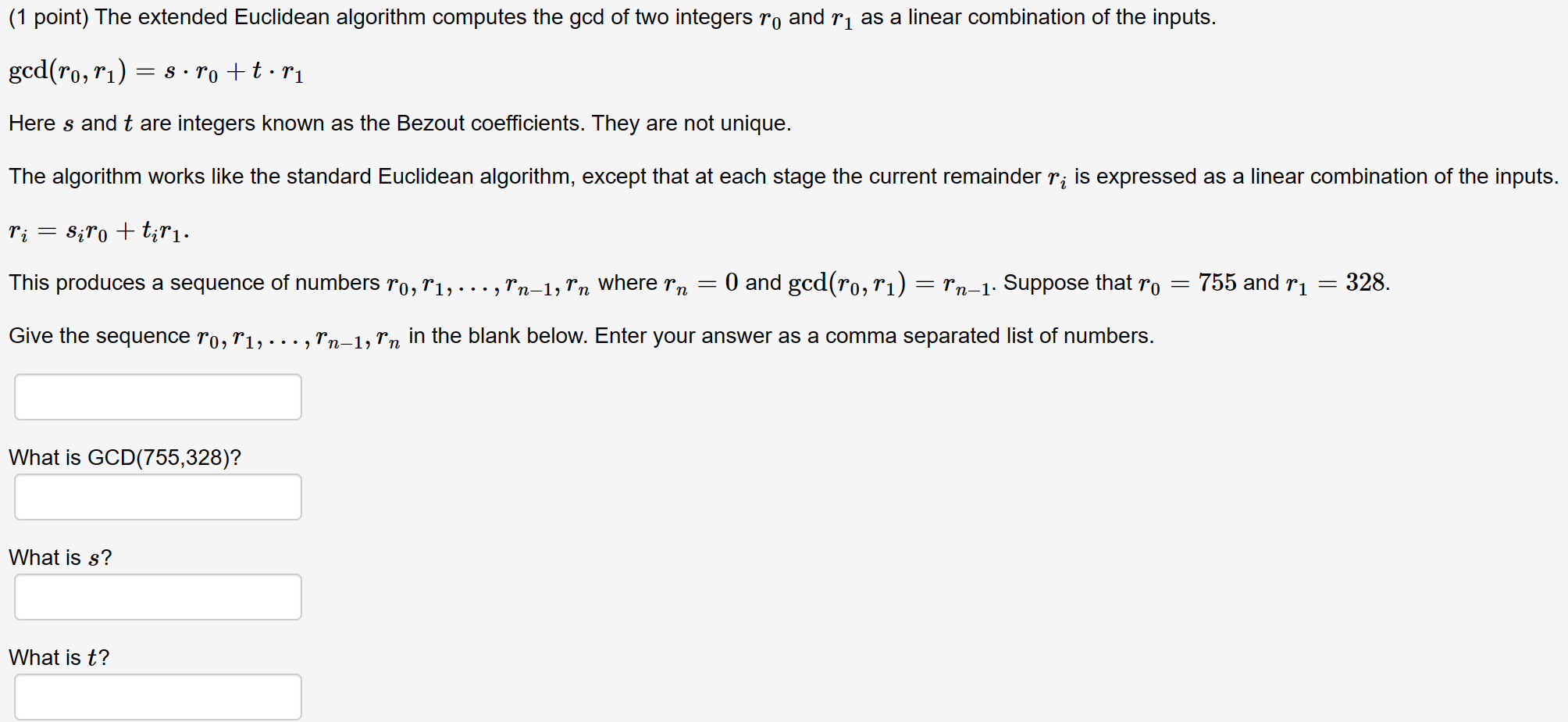Viewport: 1568px width, 722px height.
Task: Place cursor in the Bezout coefficient t box
Action: tap(157, 696)
